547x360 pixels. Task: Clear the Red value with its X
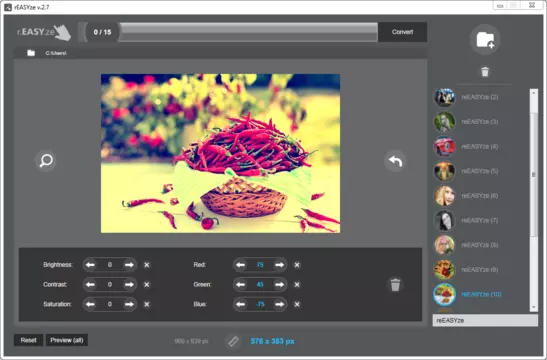(297, 265)
